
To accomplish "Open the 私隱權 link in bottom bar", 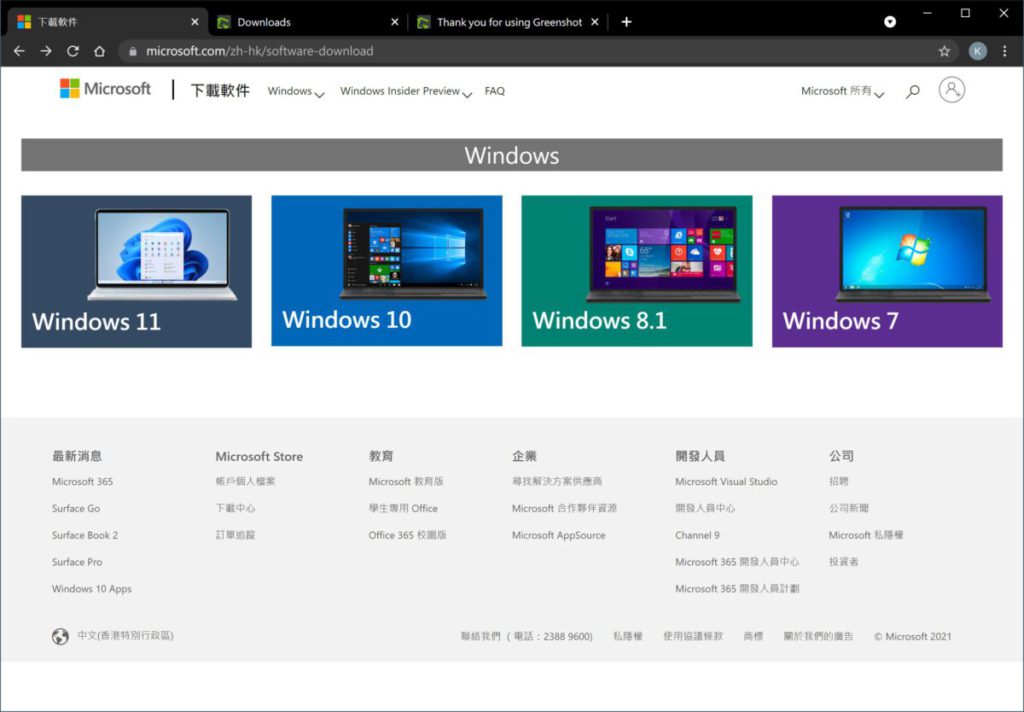I will point(628,636).
